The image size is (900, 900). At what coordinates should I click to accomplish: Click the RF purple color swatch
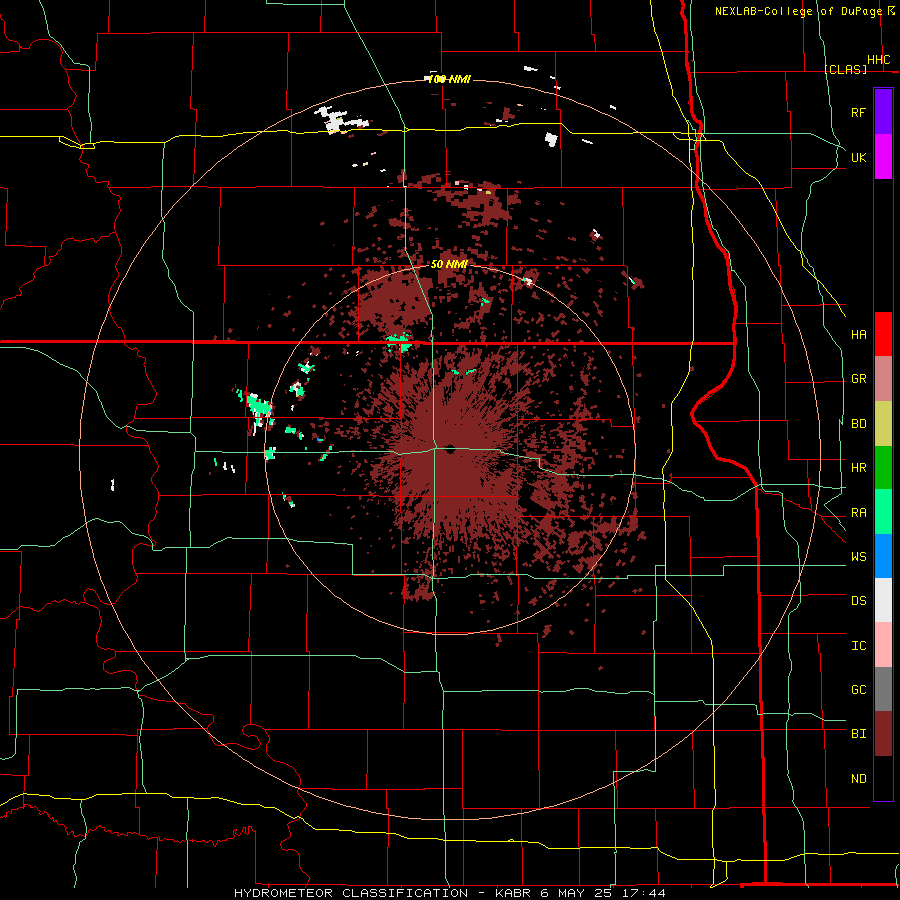(x=883, y=112)
